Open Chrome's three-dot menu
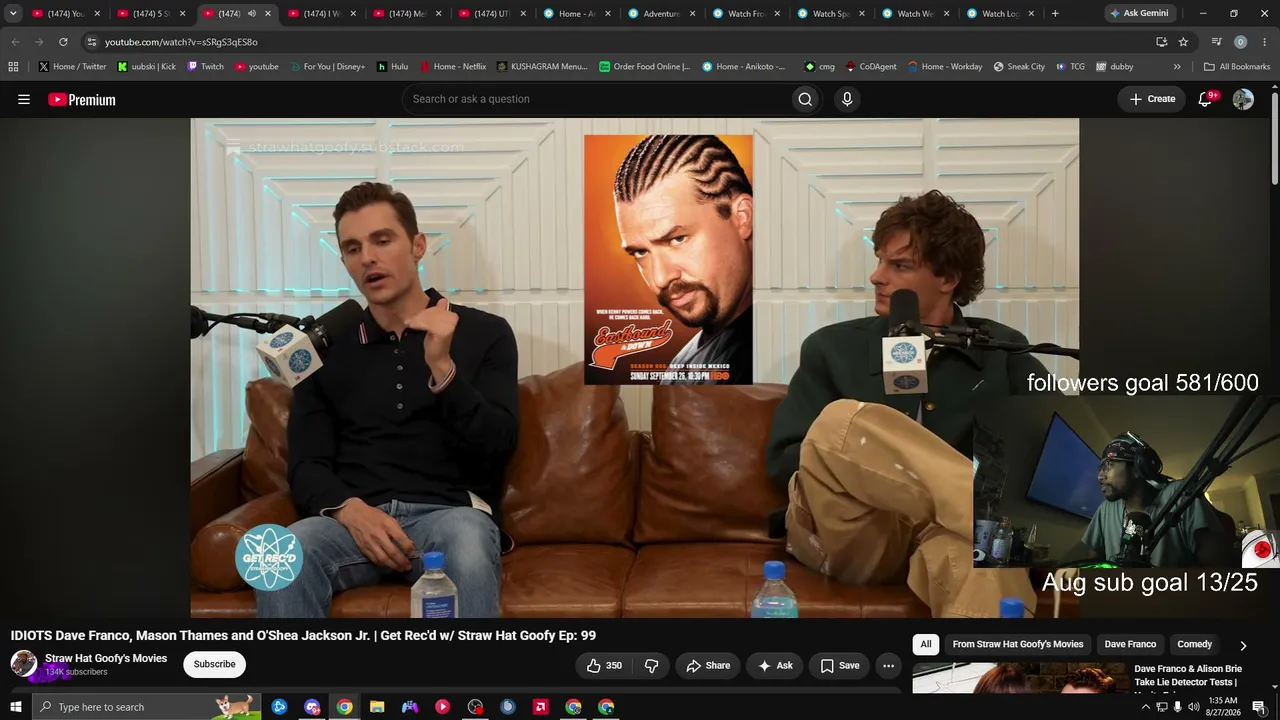The height and width of the screenshot is (720, 1280). pos(1264,42)
